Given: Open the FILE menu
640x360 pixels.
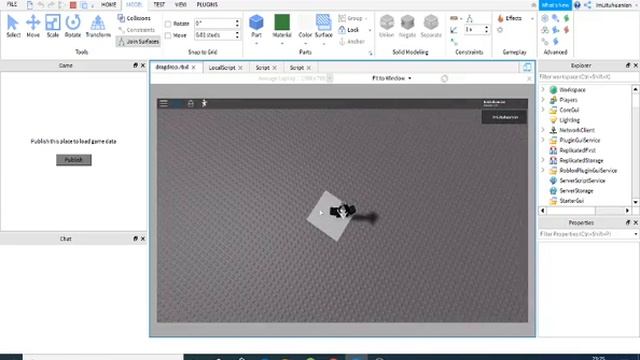Looking at the screenshot, I should [x=12, y=4].
